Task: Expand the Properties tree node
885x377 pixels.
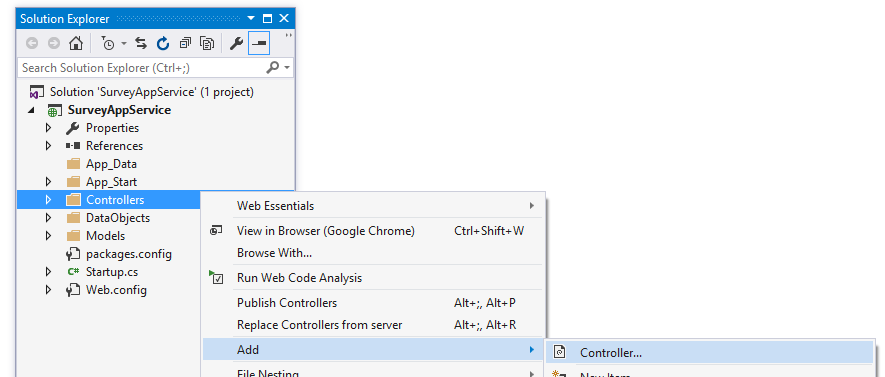Action: [x=48, y=128]
